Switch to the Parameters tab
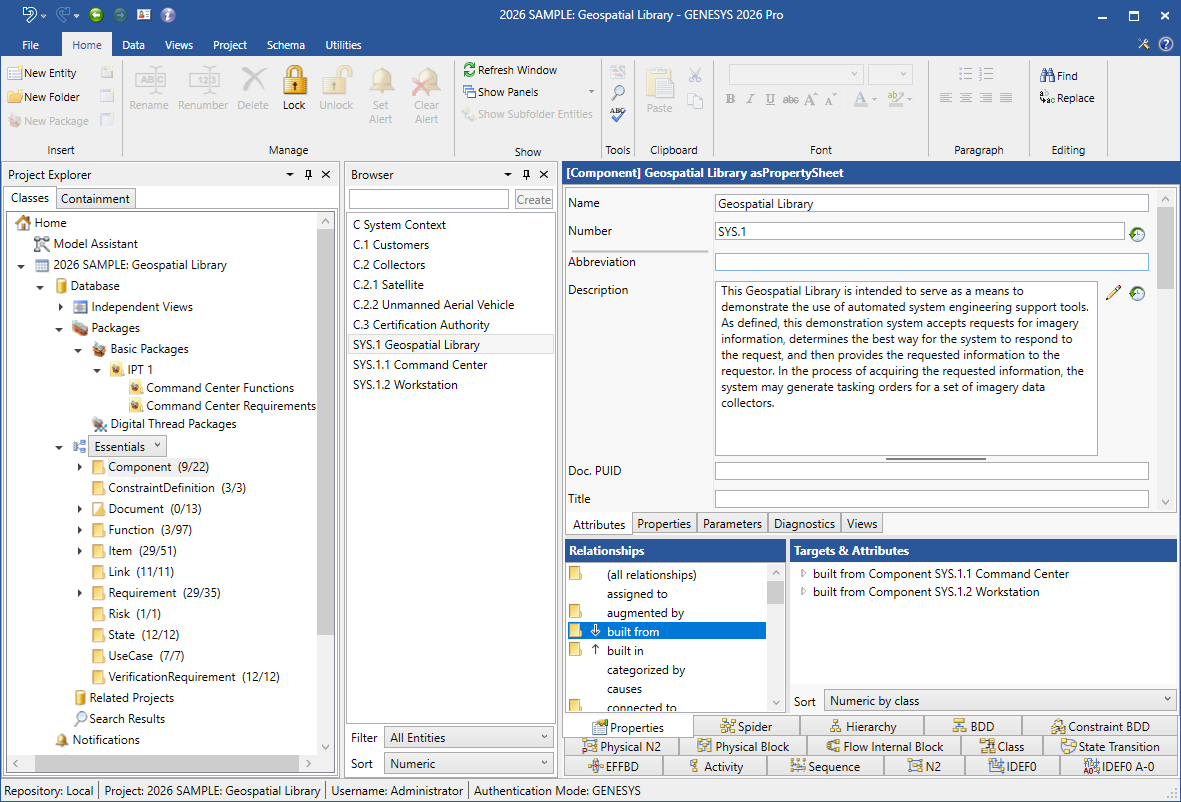This screenshot has height=802, width=1181. coord(732,524)
